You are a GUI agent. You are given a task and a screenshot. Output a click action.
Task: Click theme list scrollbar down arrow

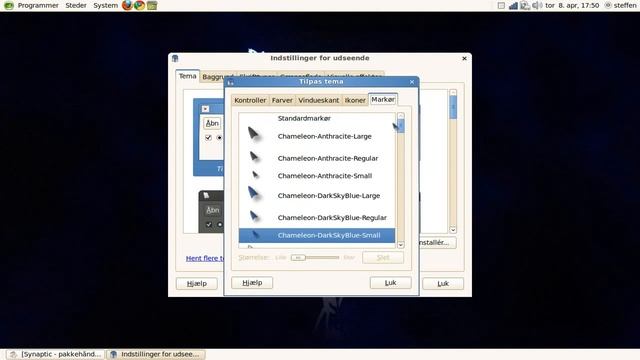[x=453, y=230]
